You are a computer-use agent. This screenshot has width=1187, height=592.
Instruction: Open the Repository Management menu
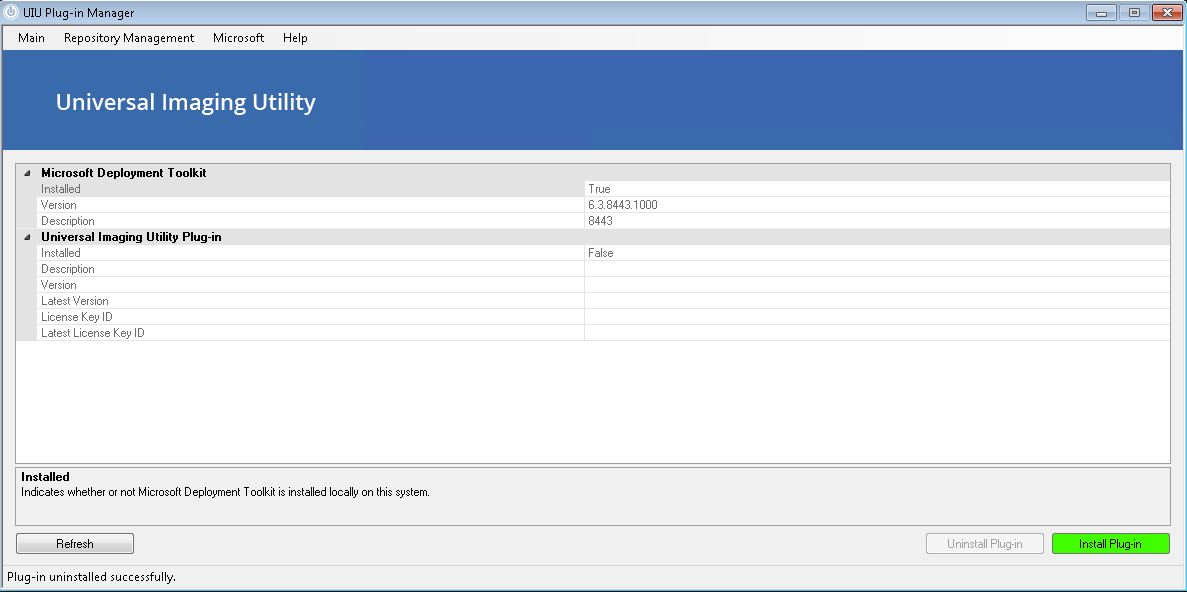pos(129,38)
